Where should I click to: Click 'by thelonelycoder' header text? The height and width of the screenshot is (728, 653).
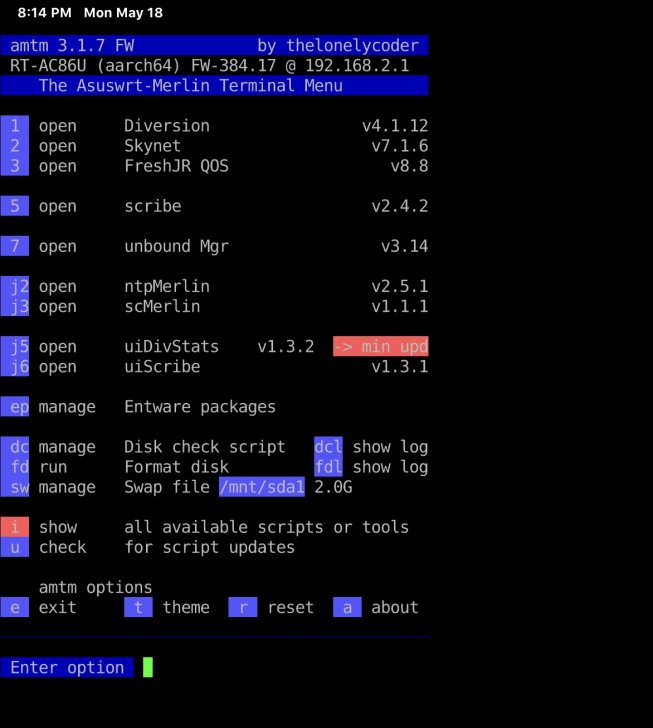pyautogui.click(x=338, y=46)
